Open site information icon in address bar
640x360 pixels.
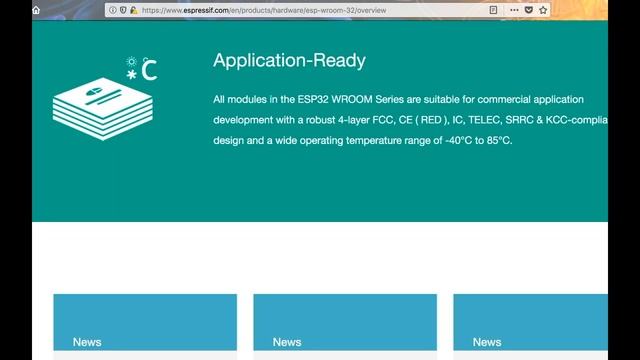(113, 10)
